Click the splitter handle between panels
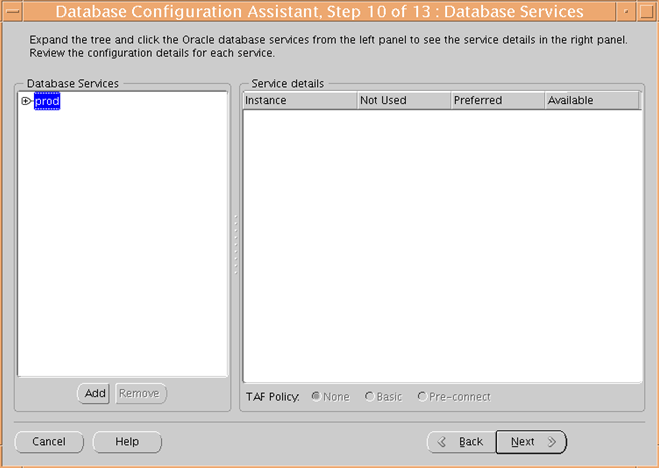 click(236, 245)
